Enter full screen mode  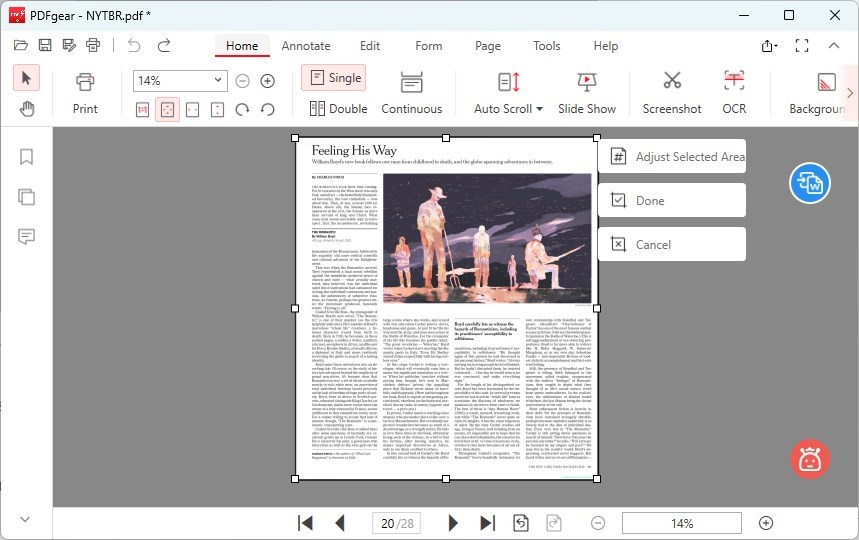pyautogui.click(x=802, y=46)
